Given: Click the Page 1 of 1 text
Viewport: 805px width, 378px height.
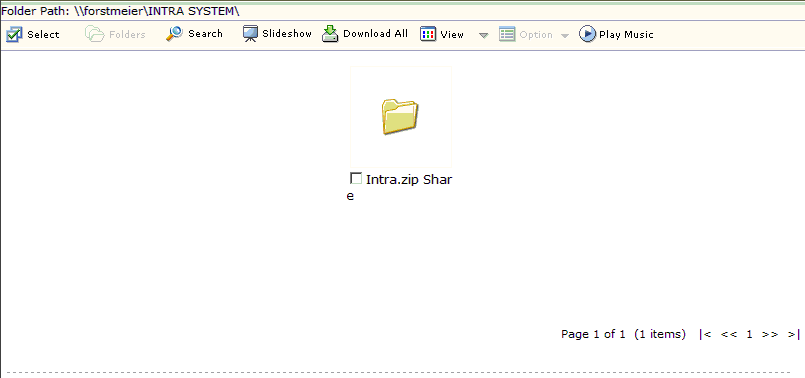Looking at the screenshot, I should (593, 334).
